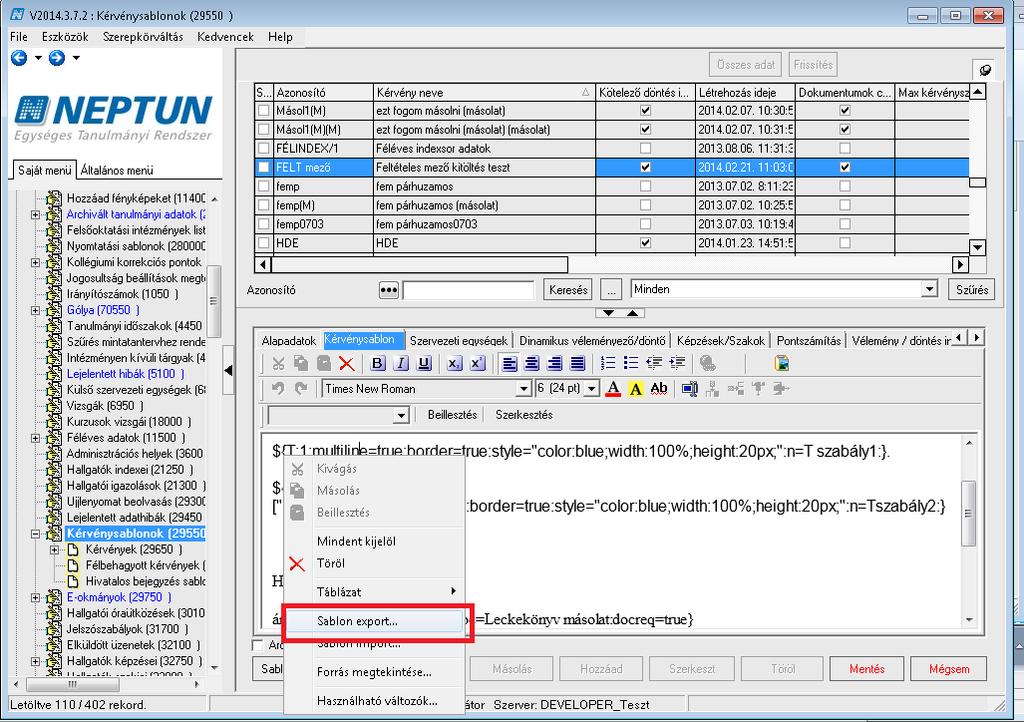Justify text in editor toolbar
The height and width of the screenshot is (722, 1024).
(x=578, y=364)
